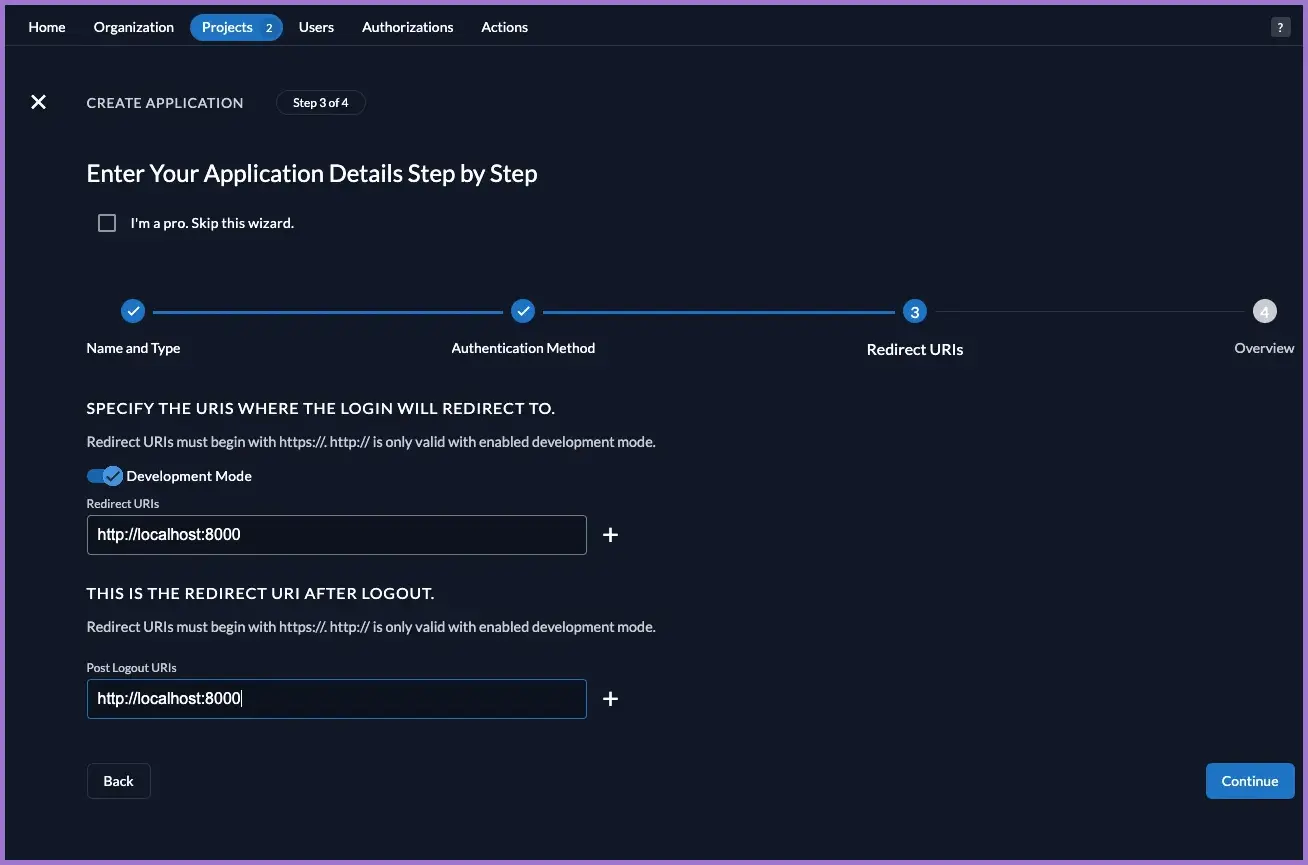Open the Home menu item
This screenshot has height=865, width=1308.
click(x=47, y=27)
